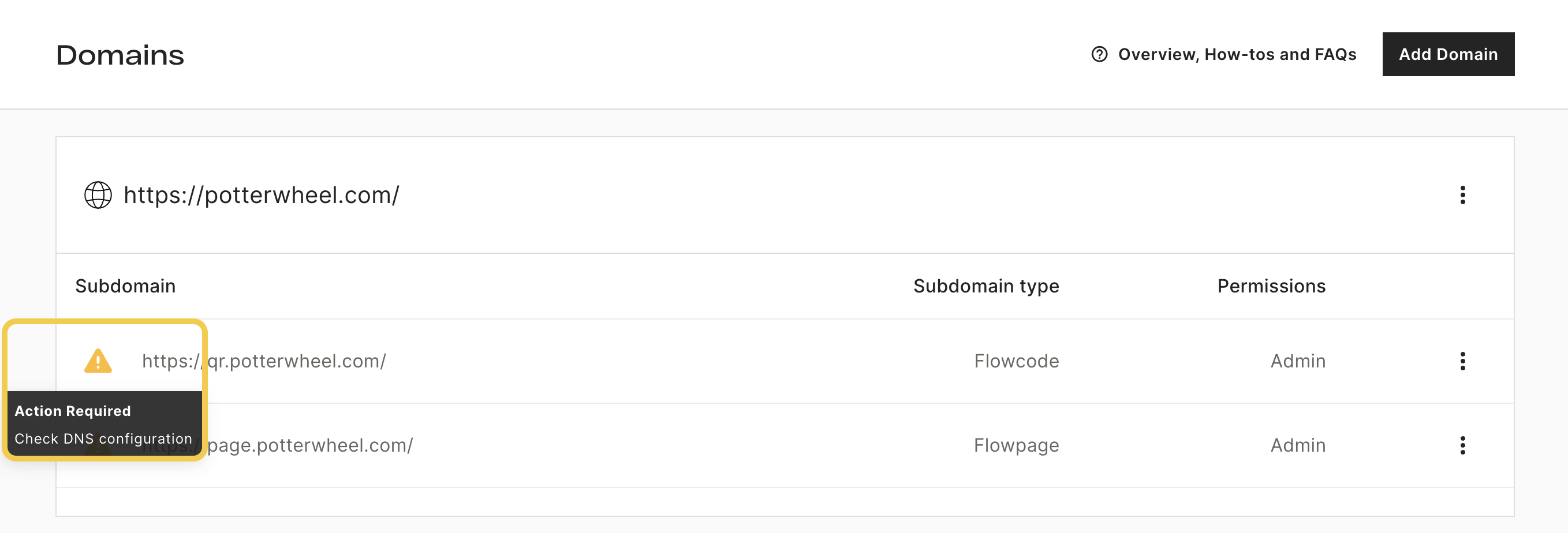Click the Subdomain type column header

tap(986, 286)
